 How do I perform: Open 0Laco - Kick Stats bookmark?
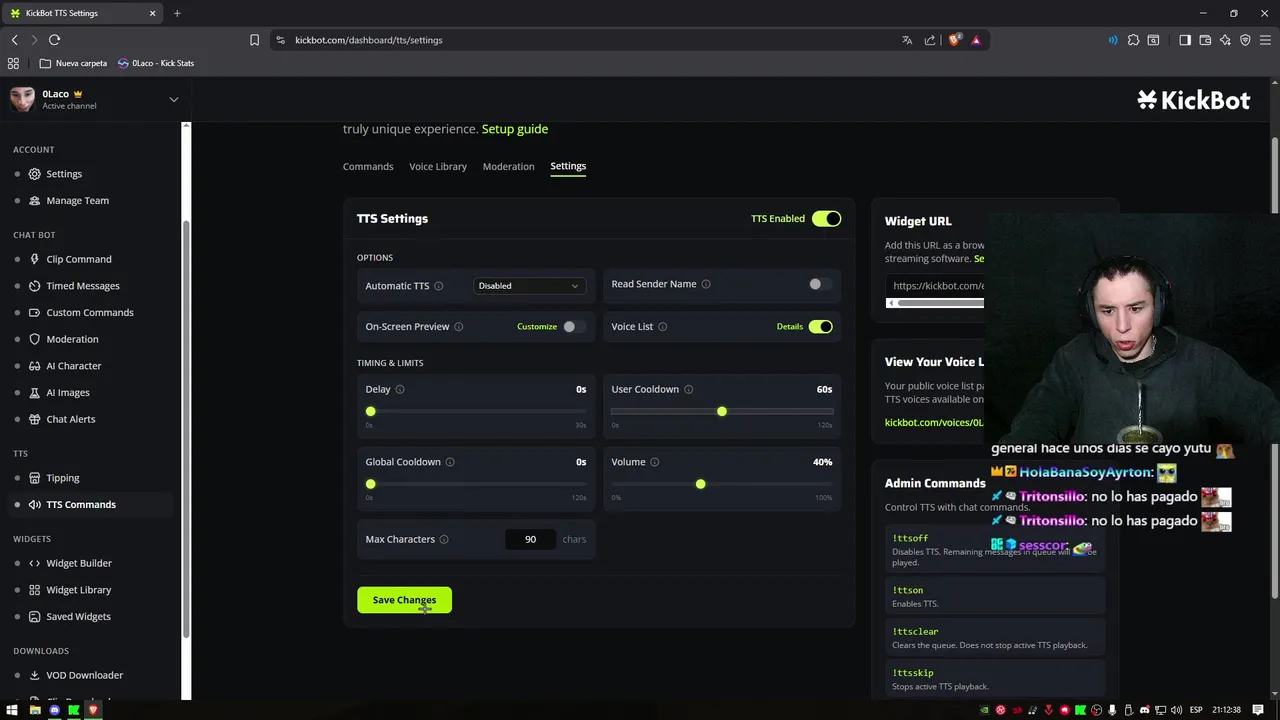pos(156,63)
